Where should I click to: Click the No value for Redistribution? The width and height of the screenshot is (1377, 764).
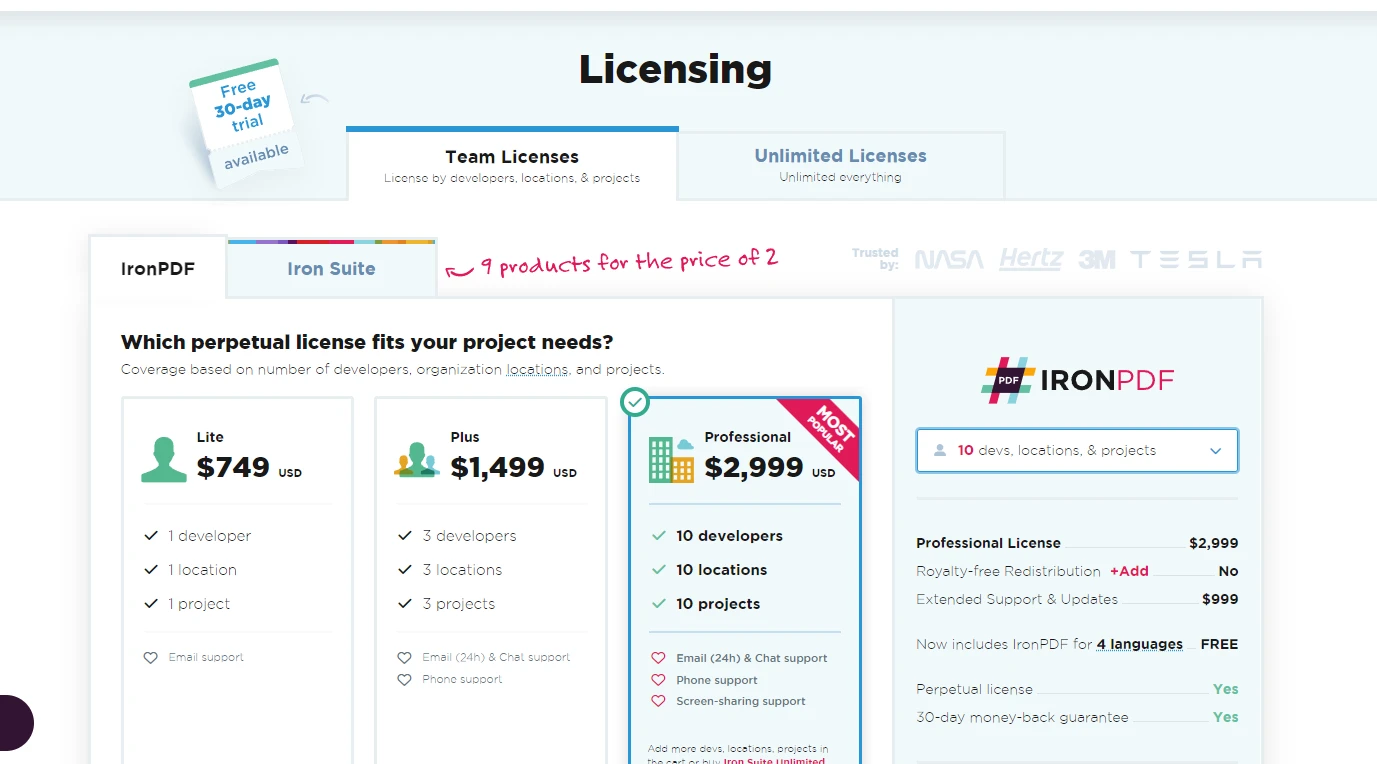[x=1228, y=571]
